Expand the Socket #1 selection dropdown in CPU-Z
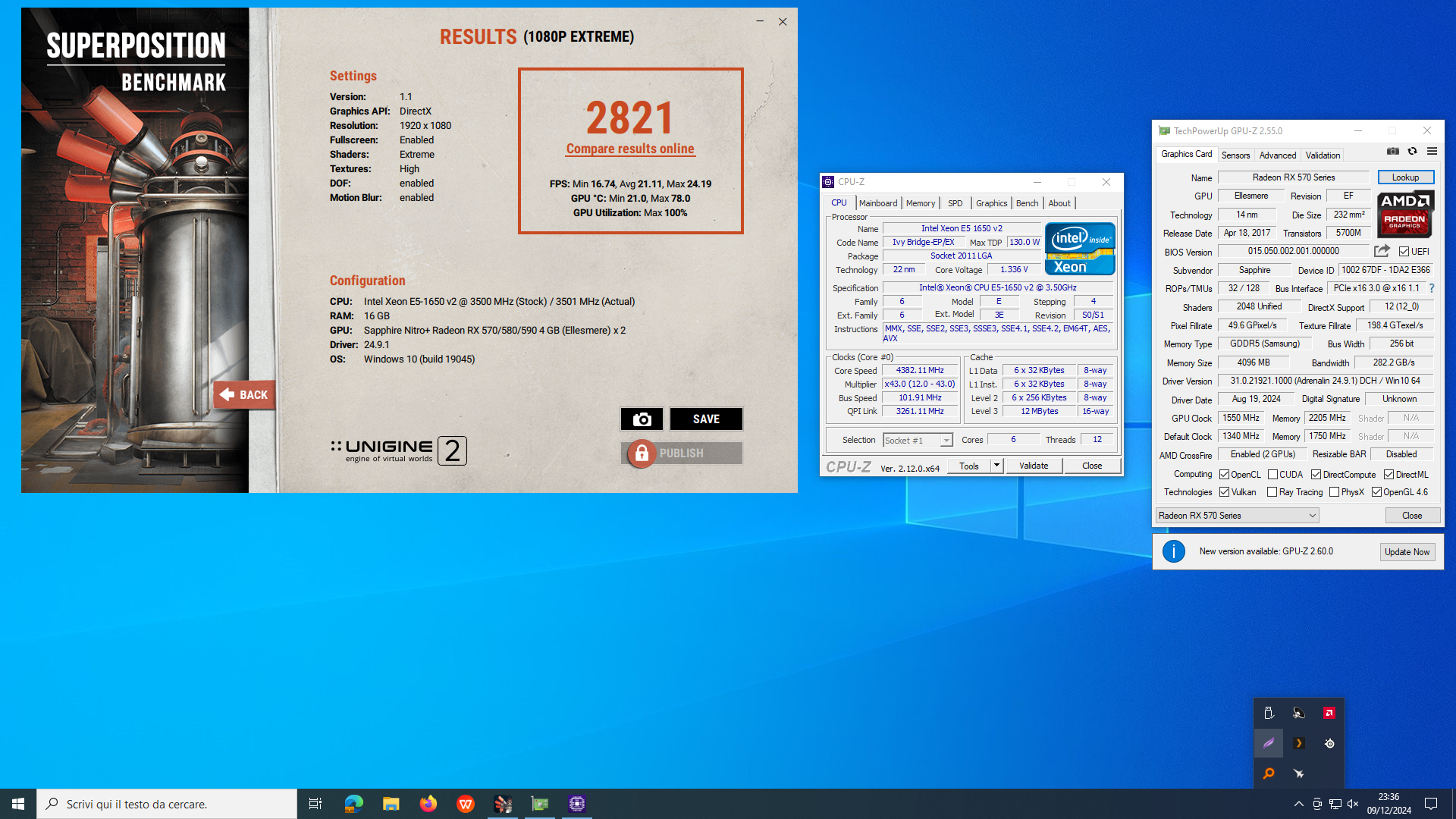This screenshot has width=1456, height=819. pyautogui.click(x=946, y=441)
